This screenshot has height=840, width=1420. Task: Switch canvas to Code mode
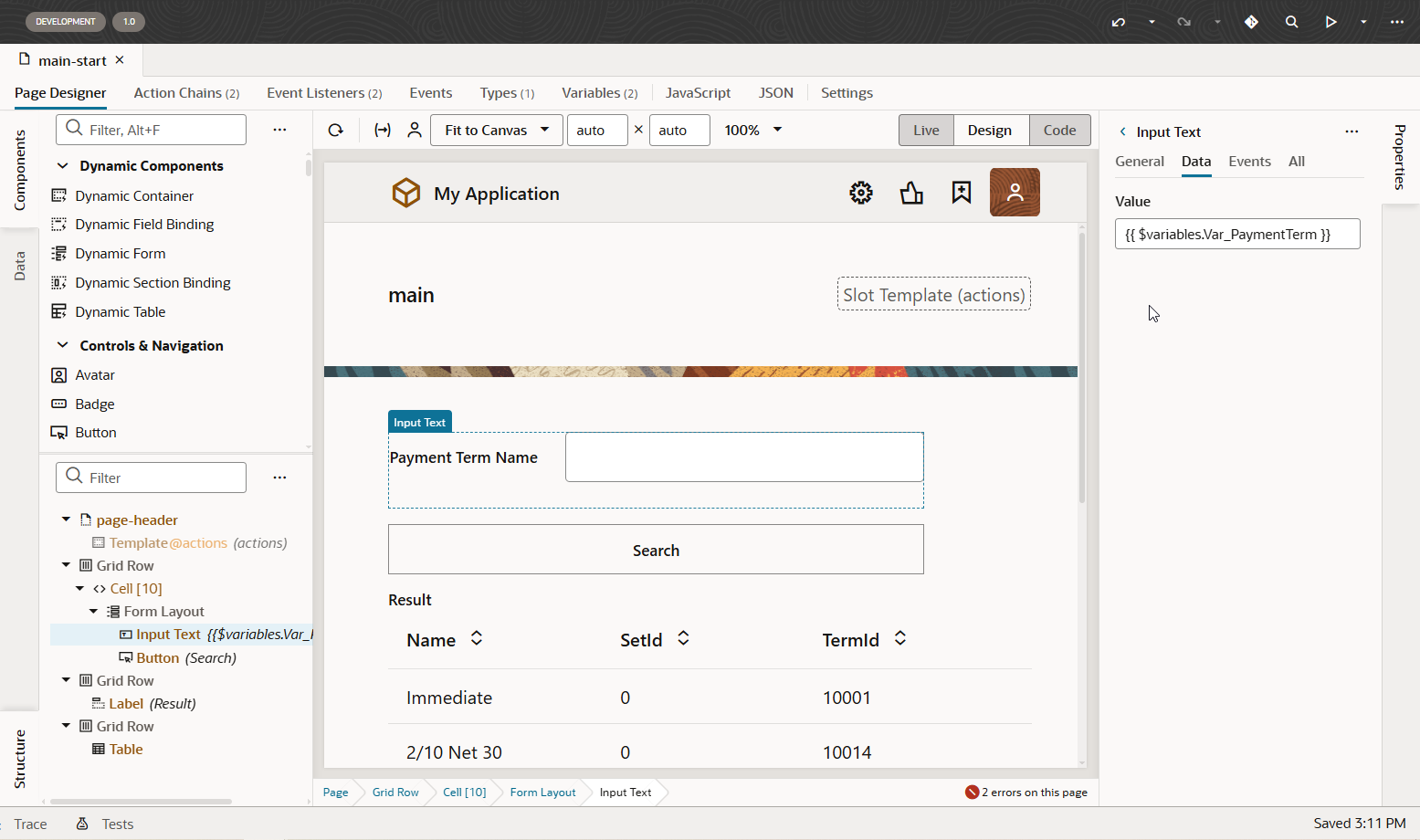[x=1059, y=131]
